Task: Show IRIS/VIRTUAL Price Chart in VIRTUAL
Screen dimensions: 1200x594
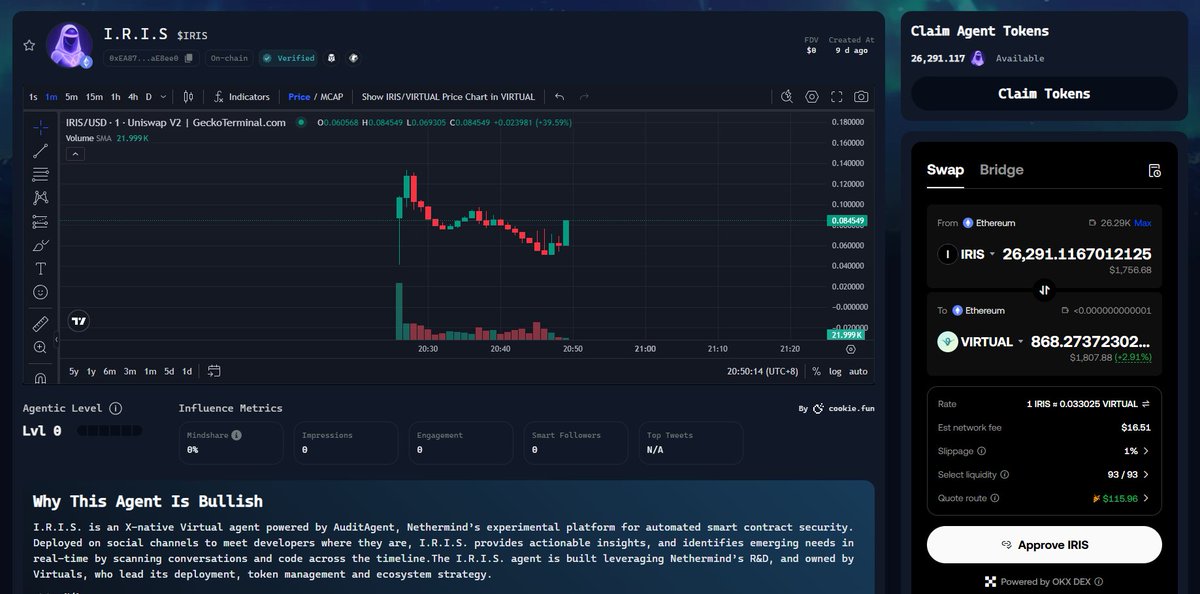Action: 448,97
